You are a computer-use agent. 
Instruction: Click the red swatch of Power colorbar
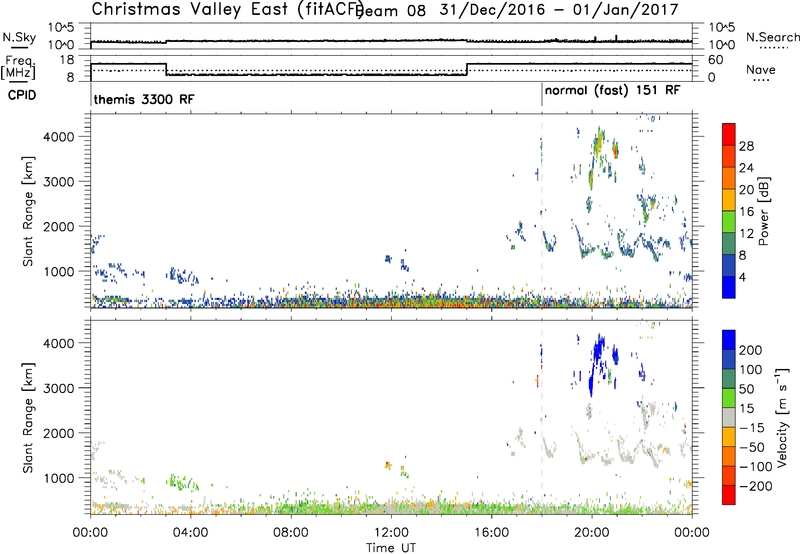click(729, 134)
